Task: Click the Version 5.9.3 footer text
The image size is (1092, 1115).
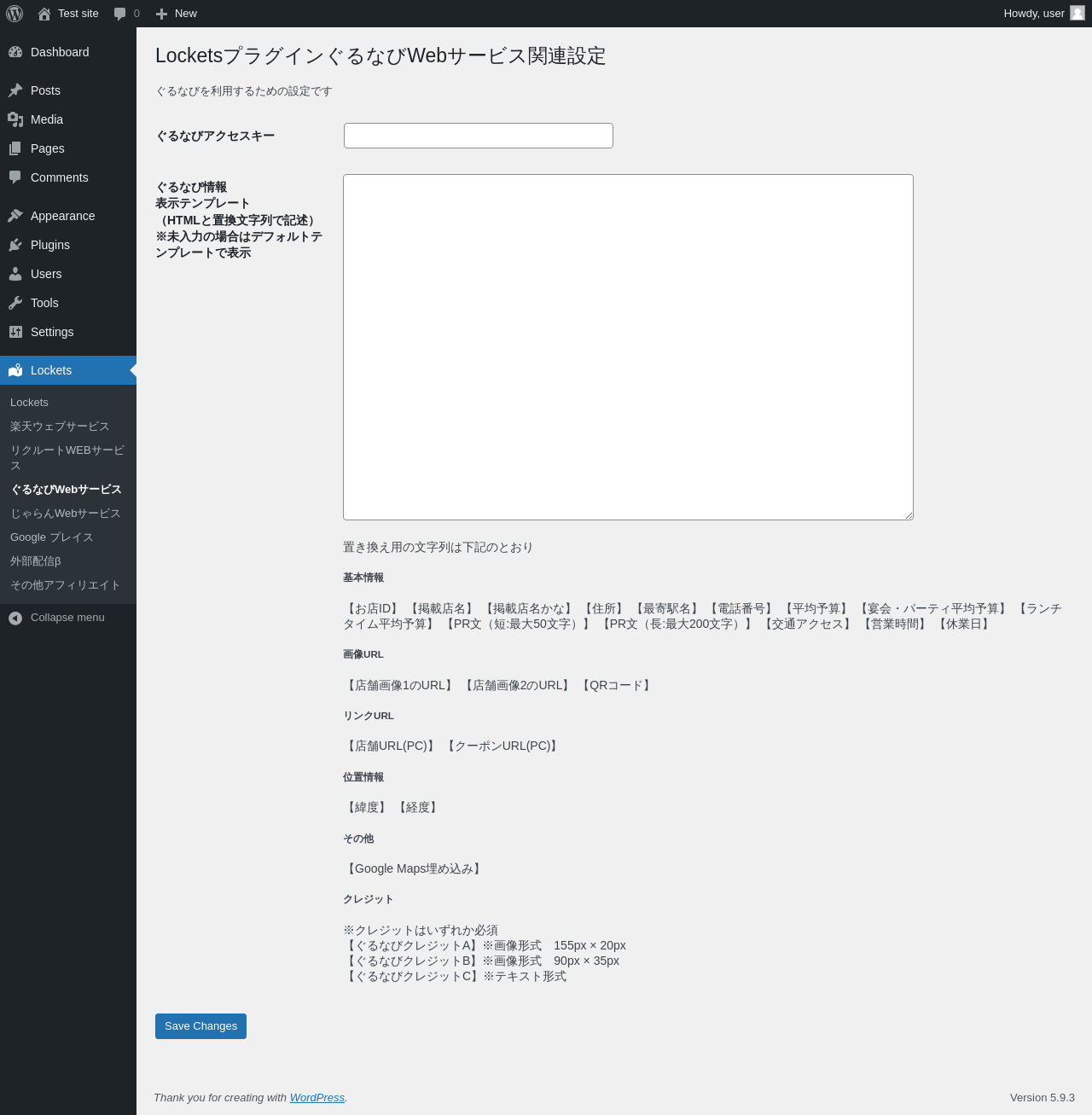Action: pos(1043,1098)
